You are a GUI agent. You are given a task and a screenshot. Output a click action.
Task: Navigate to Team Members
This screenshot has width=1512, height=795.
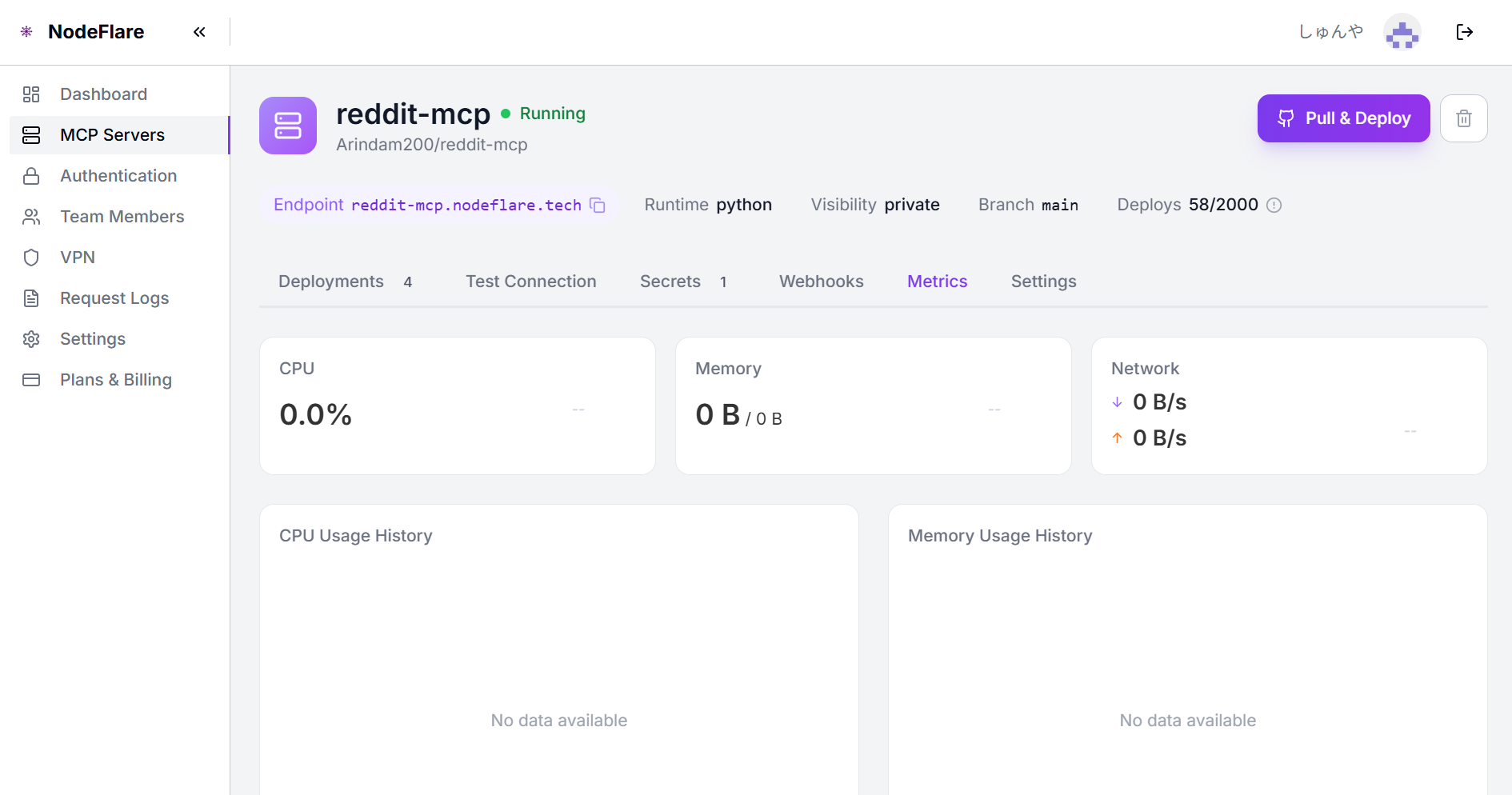119,217
